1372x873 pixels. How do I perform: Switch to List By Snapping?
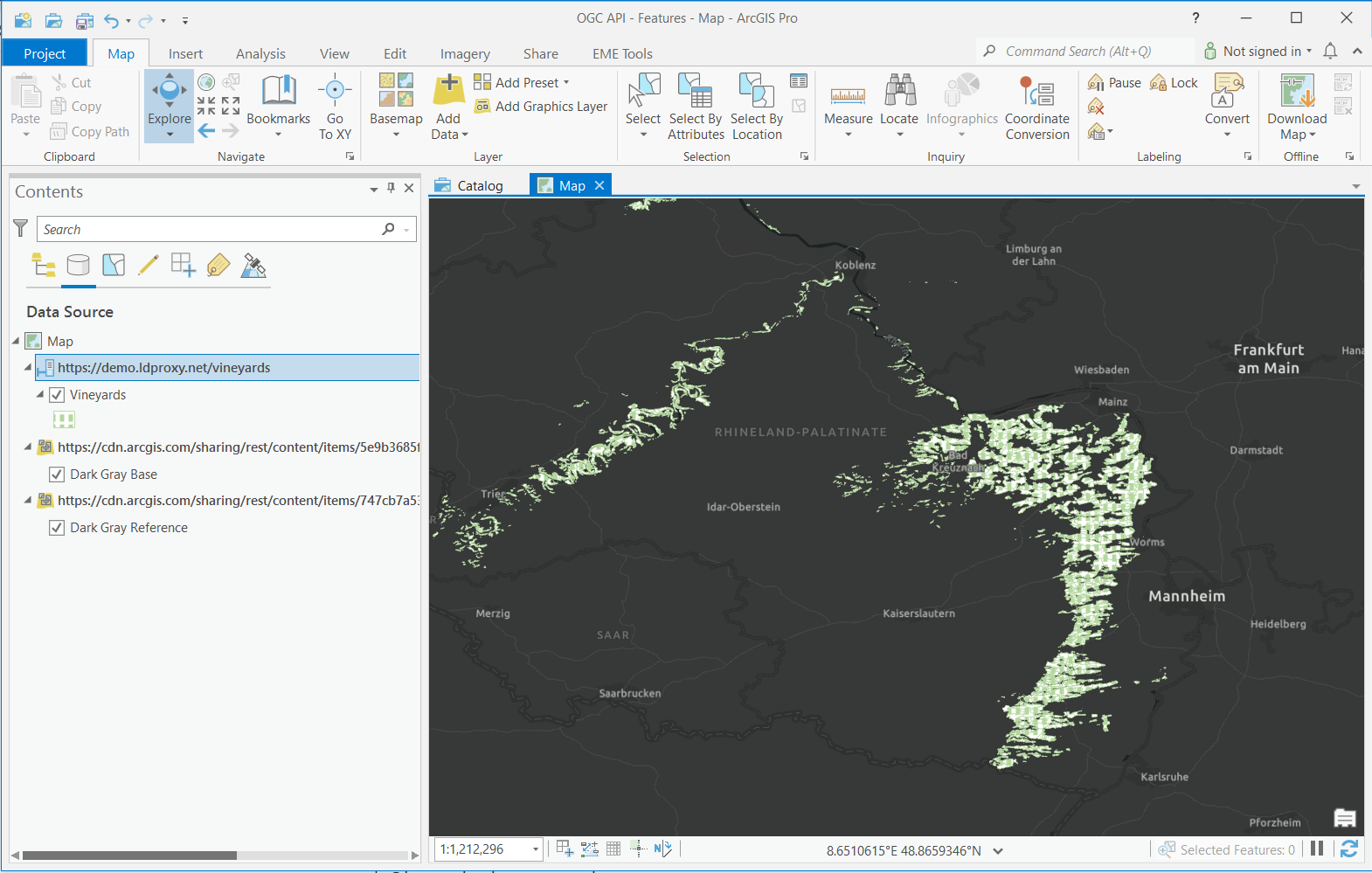point(184,265)
